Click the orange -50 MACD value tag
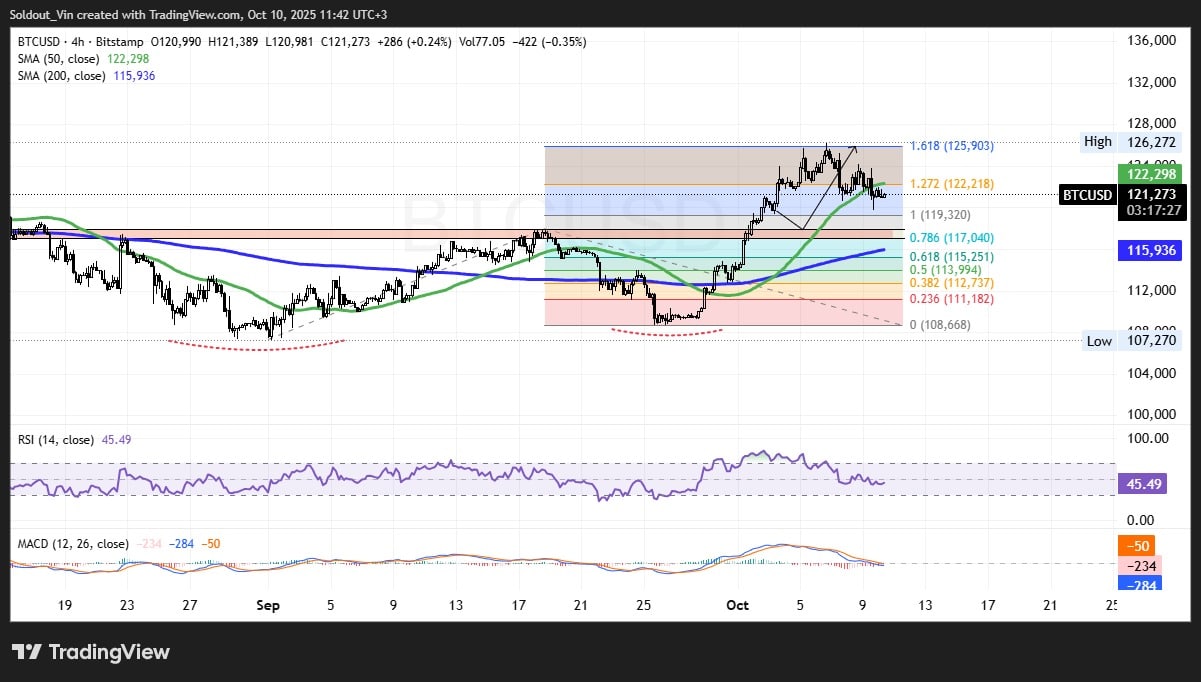This screenshot has width=1201, height=682. (x=1139, y=546)
